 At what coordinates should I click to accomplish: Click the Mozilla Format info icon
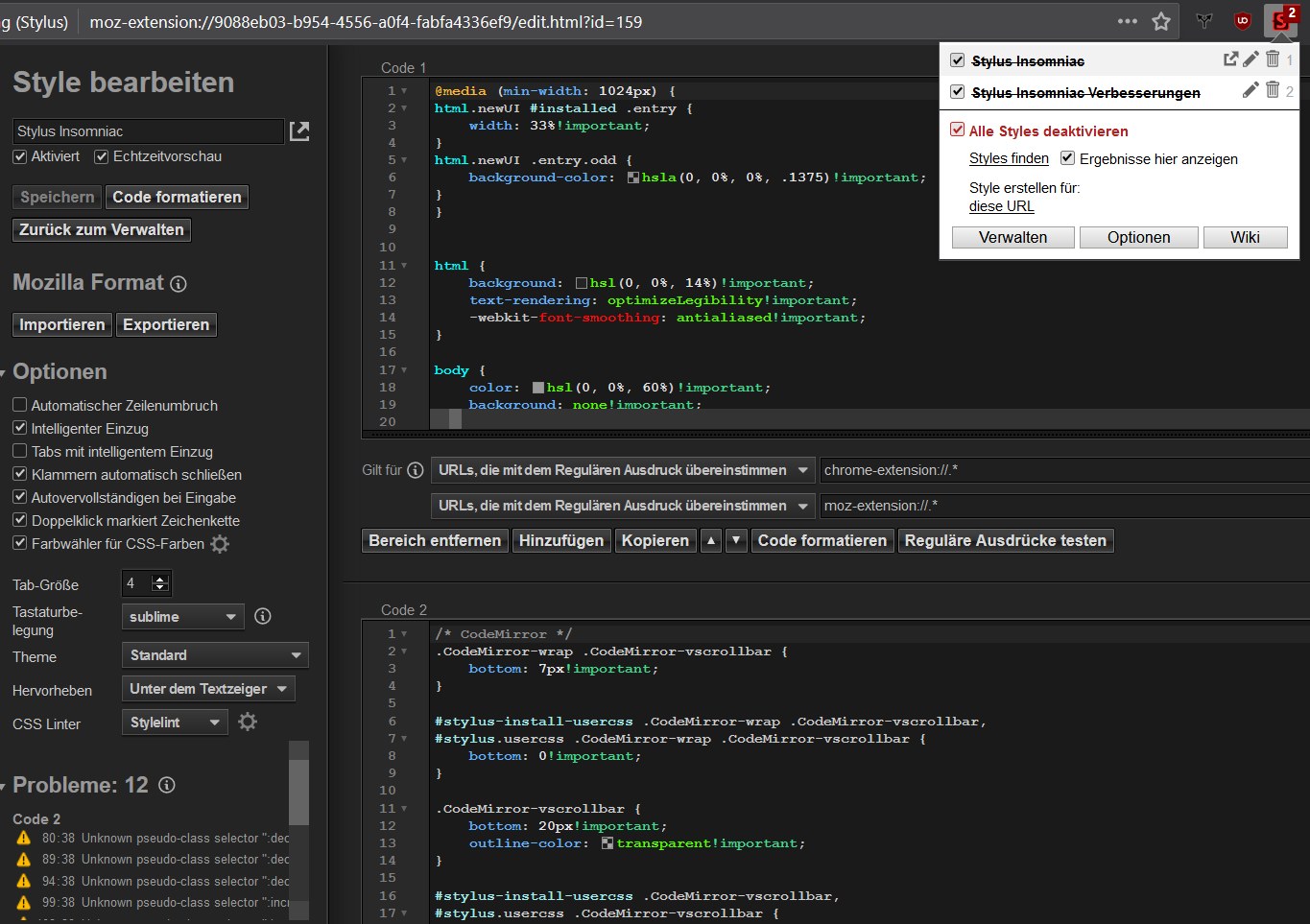179,284
